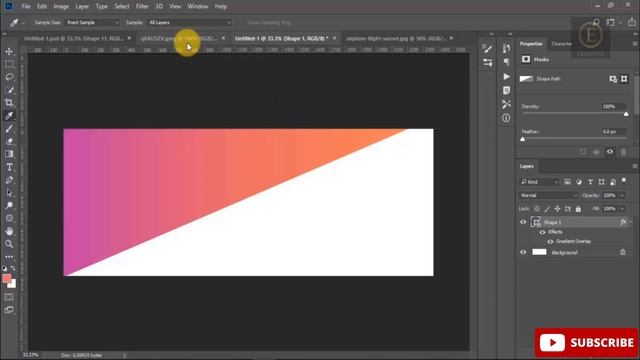Open the Opacity slider dropdown arrow
The image size is (640, 360).
[x=622, y=196]
